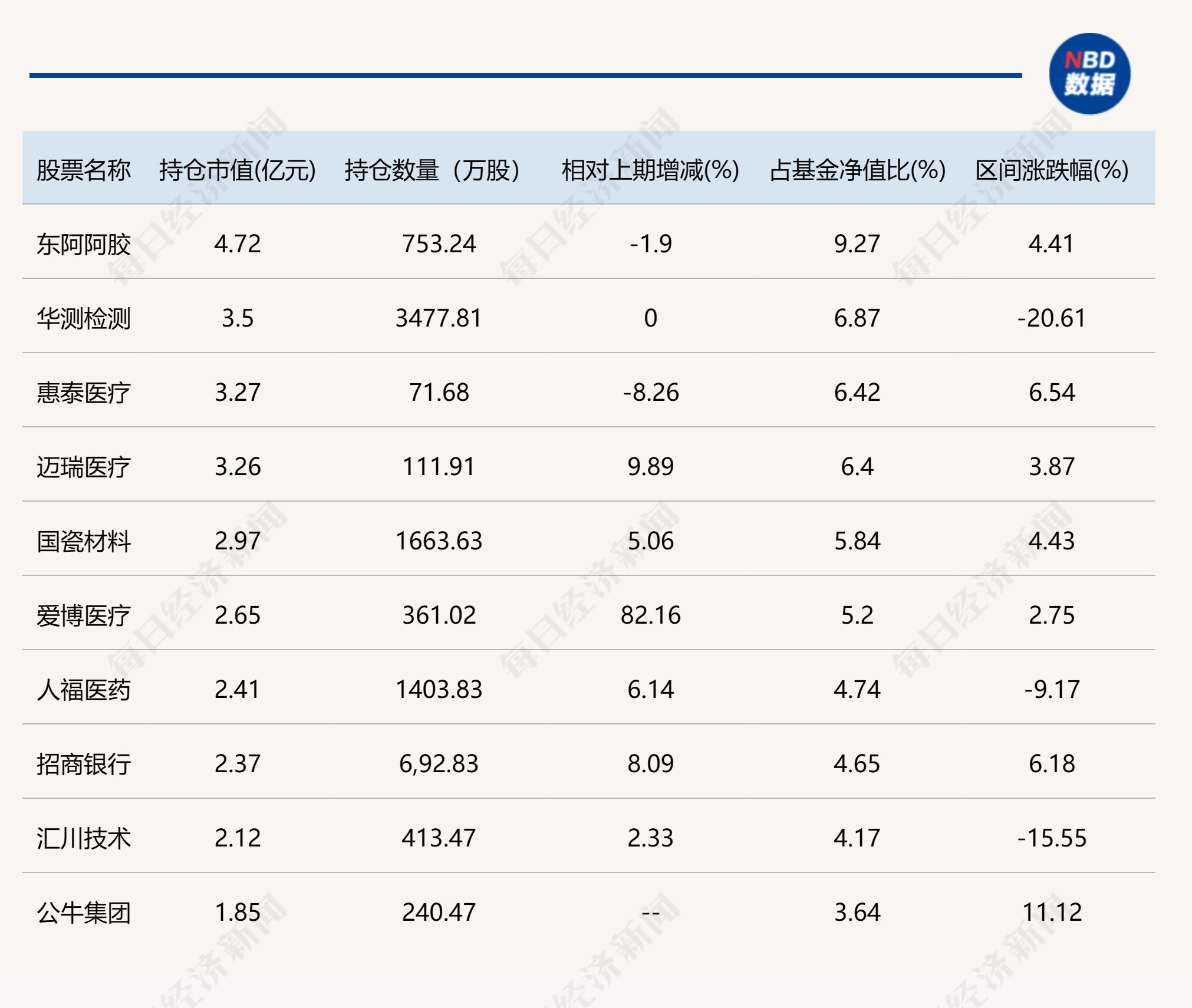
Task: Click the market value 3.27
Action: click(238, 393)
